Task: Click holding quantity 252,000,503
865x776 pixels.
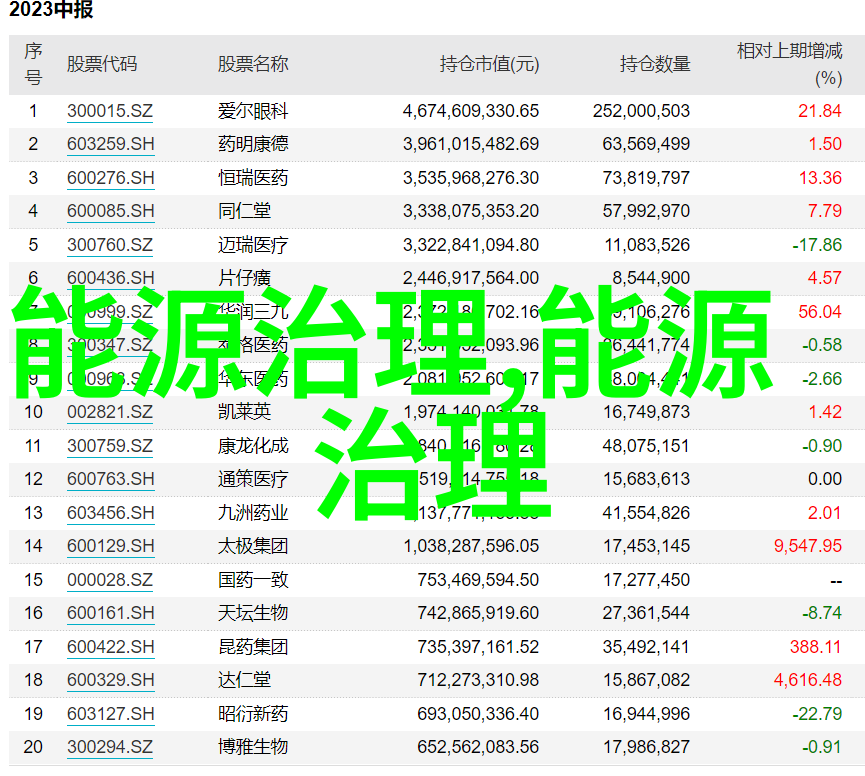Action: [x=641, y=111]
